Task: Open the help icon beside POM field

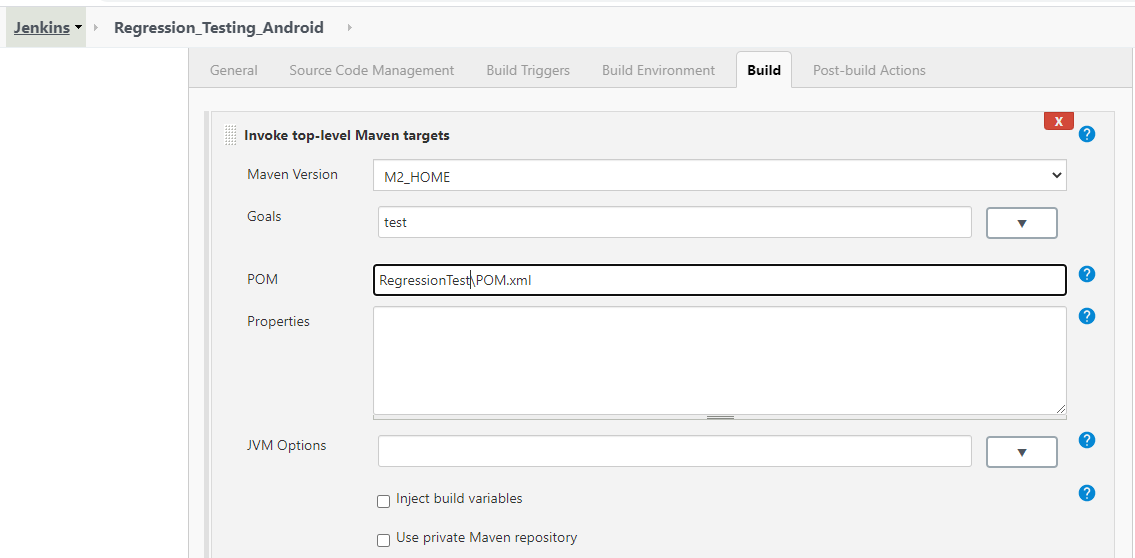Action: (x=1087, y=274)
